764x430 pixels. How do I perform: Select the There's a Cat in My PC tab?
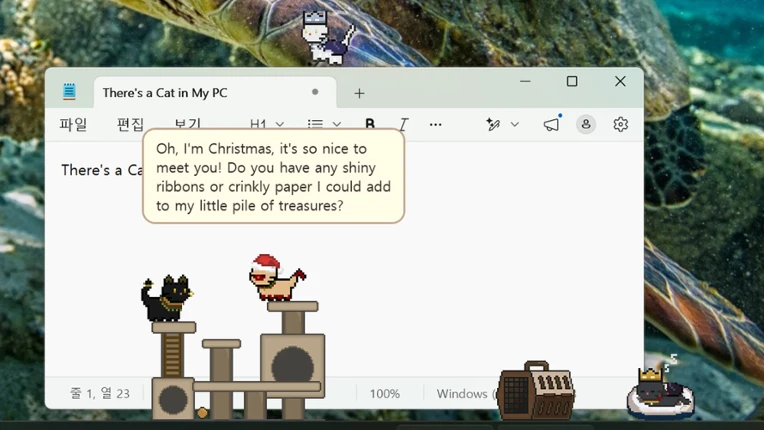(215, 93)
